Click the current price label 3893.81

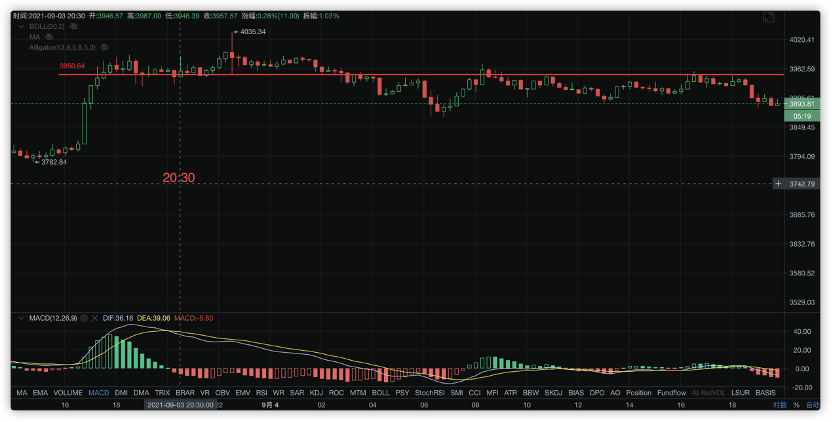point(801,104)
